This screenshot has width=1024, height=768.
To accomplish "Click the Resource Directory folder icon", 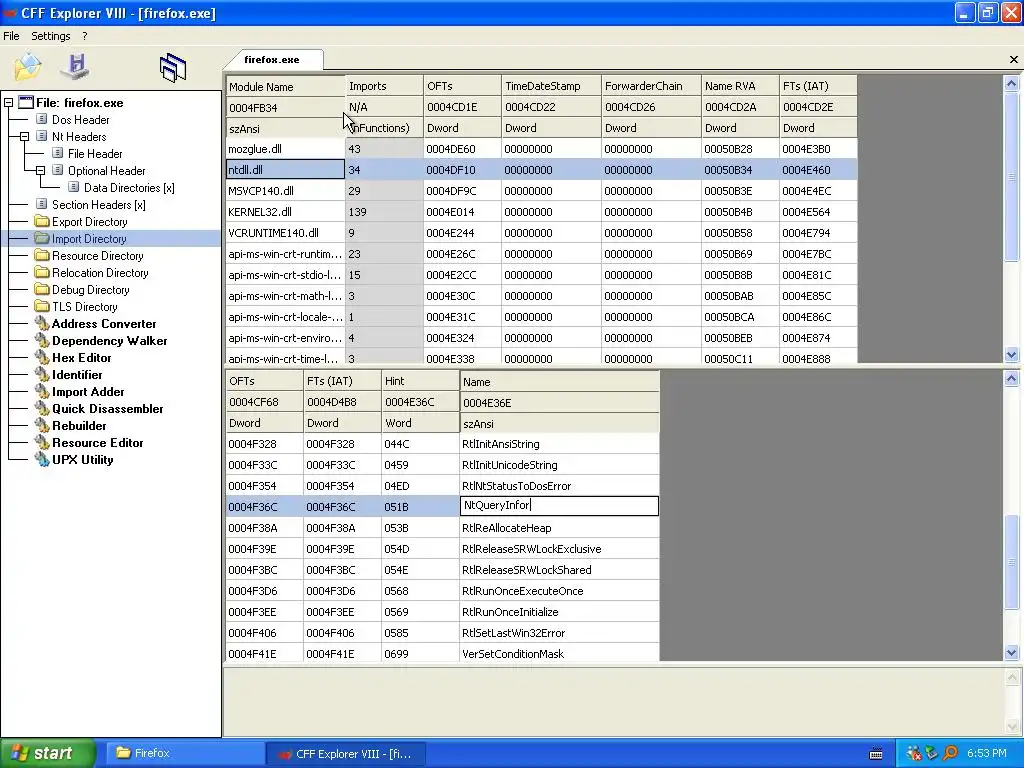I will (x=42, y=255).
